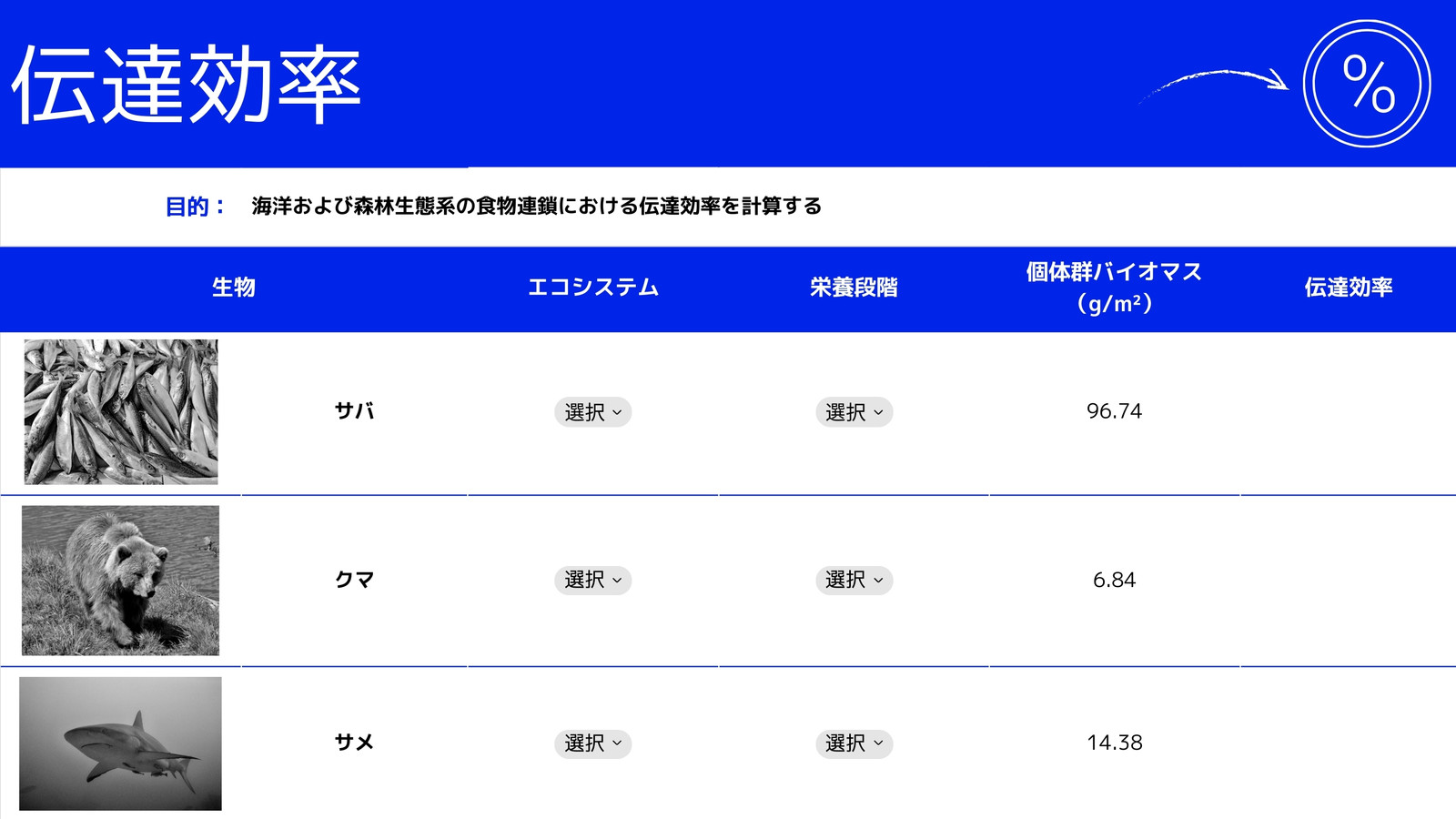Viewport: 1456px width, 819px height.
Task: Select the bear photo
Action: pyautogui.click(x=121, y=581)
